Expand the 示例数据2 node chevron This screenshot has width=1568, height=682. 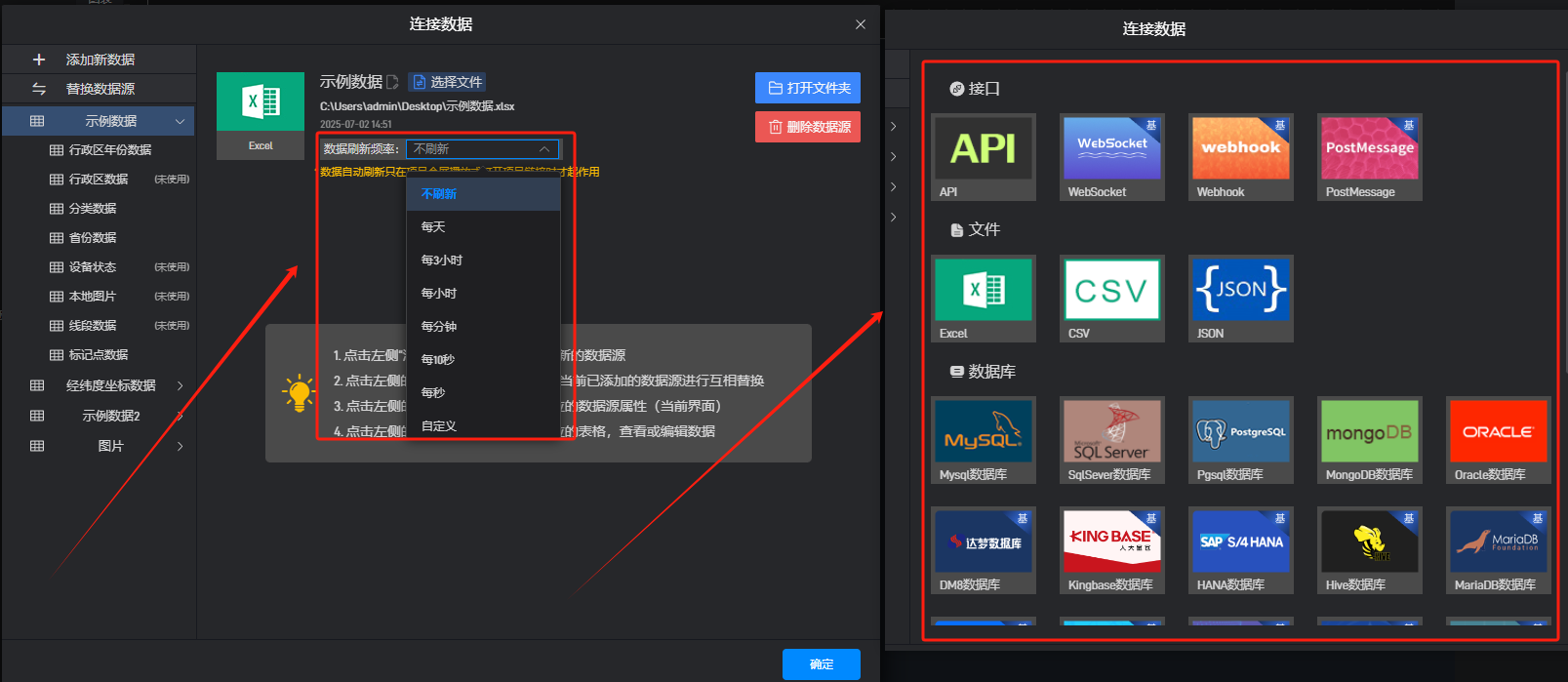180,416
